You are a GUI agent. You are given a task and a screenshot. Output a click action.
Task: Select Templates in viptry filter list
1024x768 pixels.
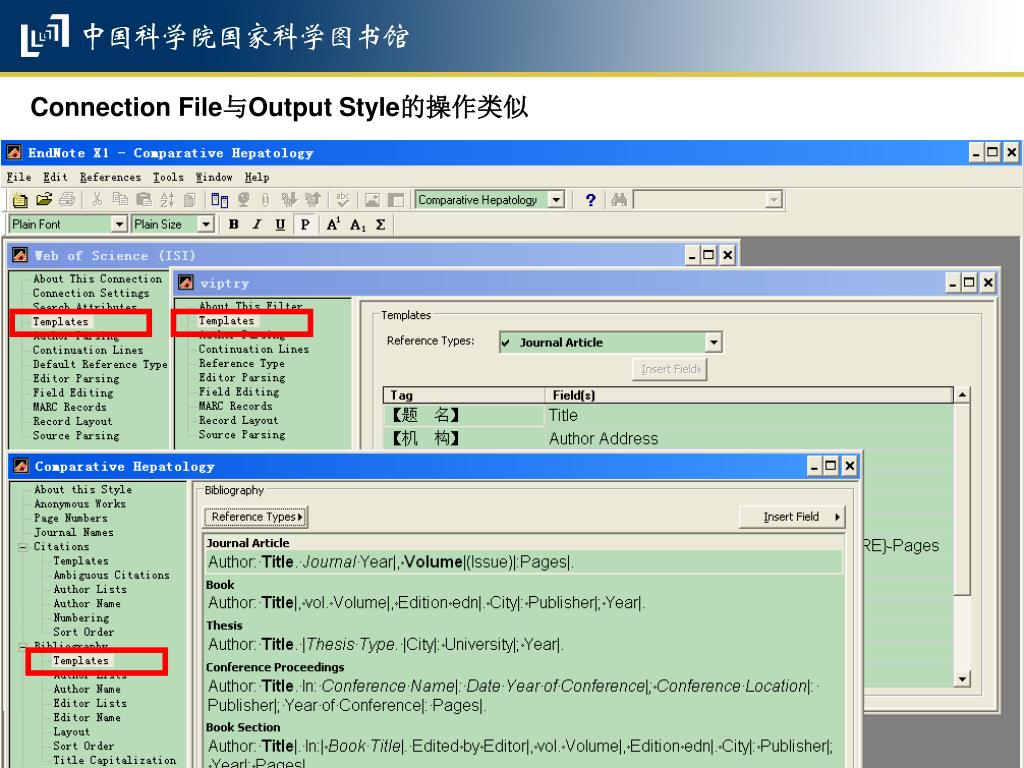pyautogui.click(x=227, y=321)
